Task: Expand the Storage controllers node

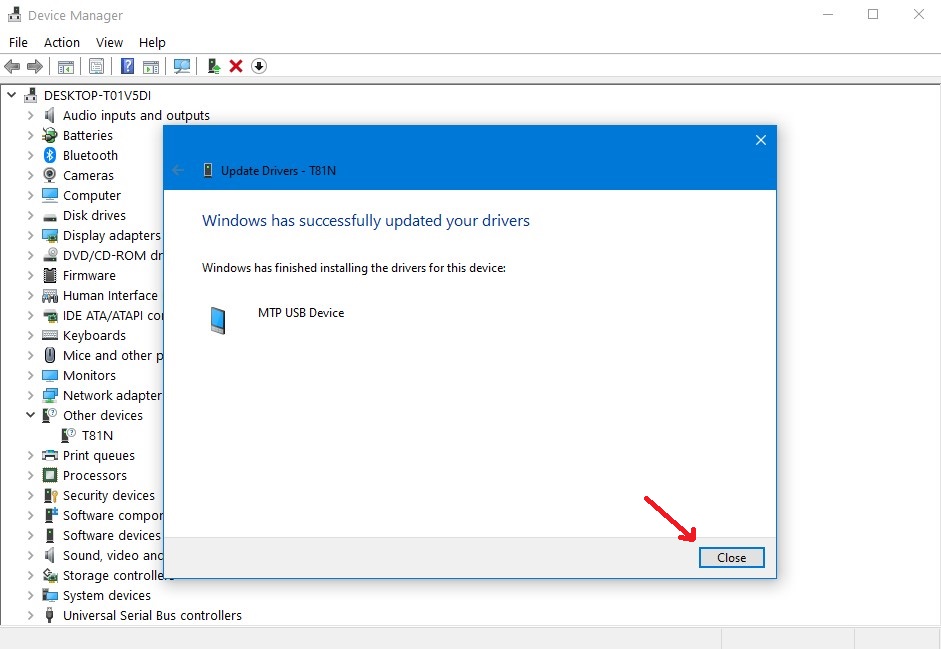Action: click(x=31, y=575)
